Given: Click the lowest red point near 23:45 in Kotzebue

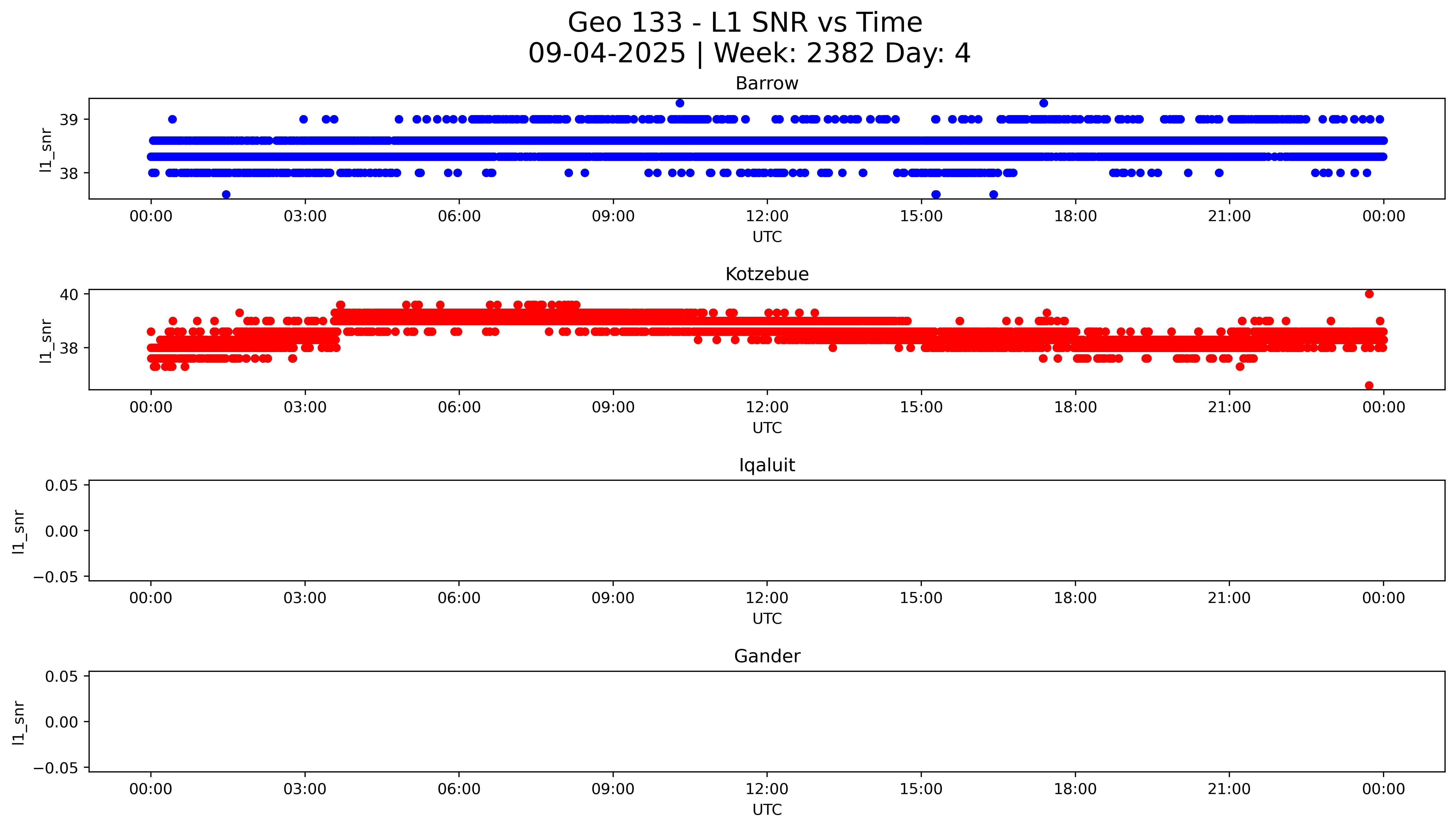Looking at the screenshot, I should click(1369, 385).
